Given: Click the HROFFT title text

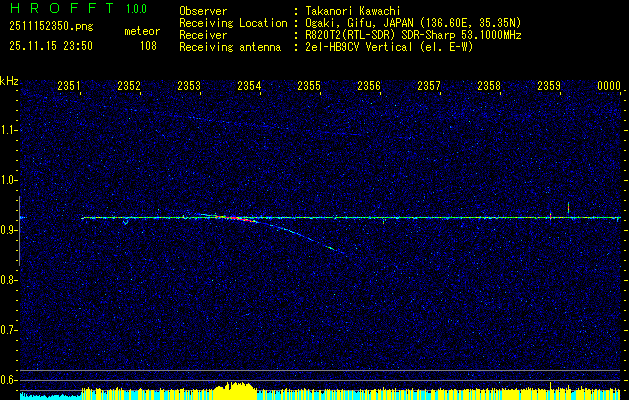Looking at the screenshot, I should tap(62, 8).
